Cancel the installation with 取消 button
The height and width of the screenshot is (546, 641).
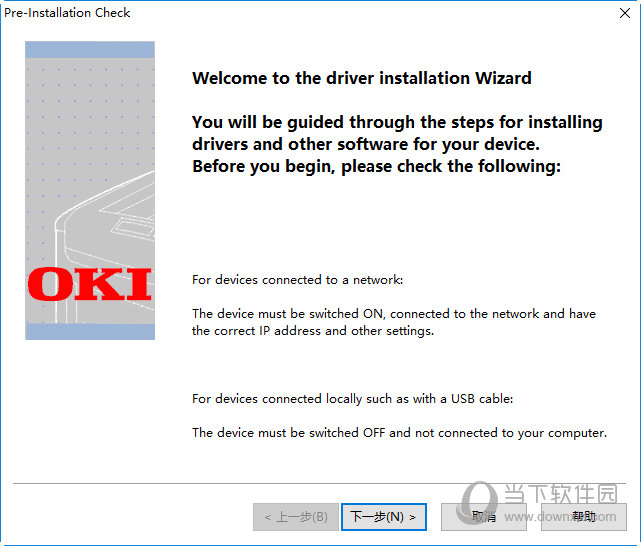point(484,517)
